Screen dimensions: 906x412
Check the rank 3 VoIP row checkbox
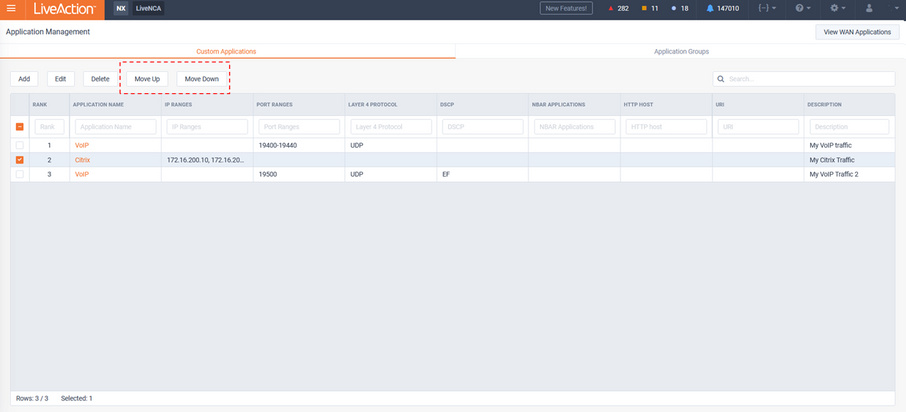pos(20,174)
